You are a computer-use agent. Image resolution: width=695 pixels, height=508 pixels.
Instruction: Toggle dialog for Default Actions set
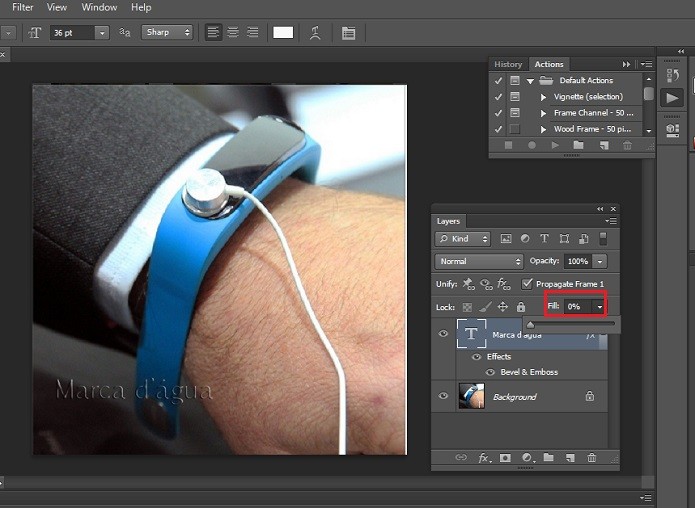tap(515, 81)
